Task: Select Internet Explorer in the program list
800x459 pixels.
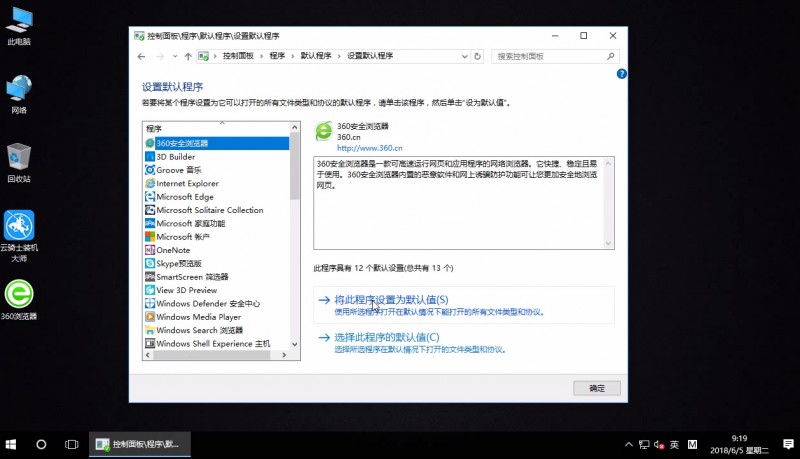Action: click(217, 183)
